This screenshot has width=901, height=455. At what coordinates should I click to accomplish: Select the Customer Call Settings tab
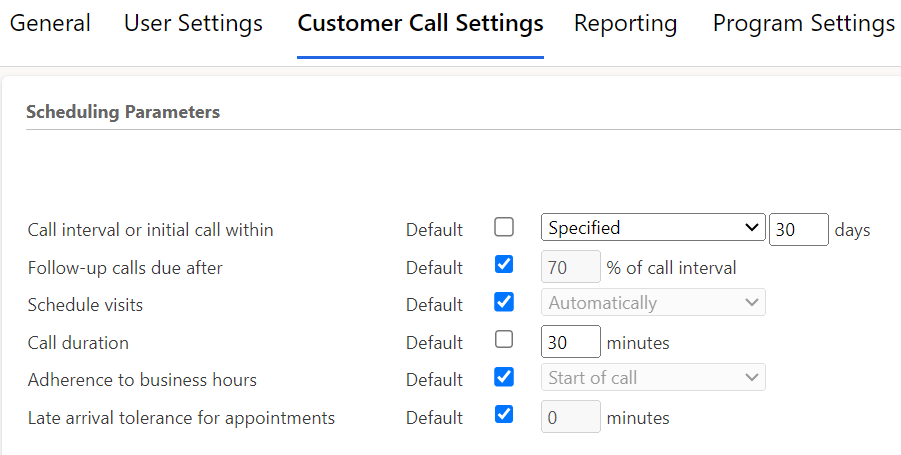pos(420,23)
